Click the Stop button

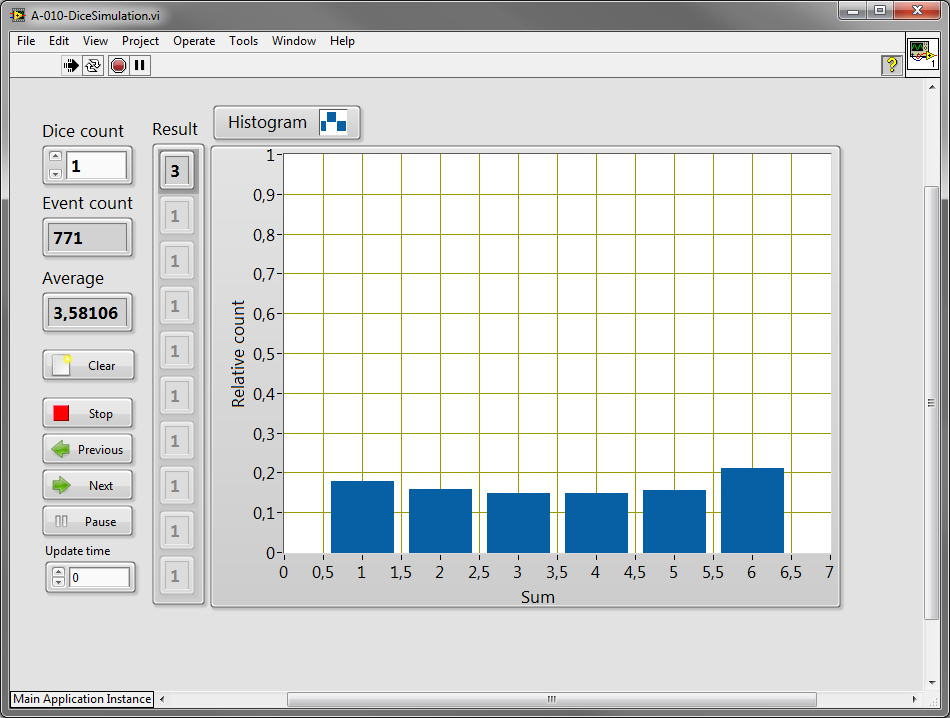(88, 413)
